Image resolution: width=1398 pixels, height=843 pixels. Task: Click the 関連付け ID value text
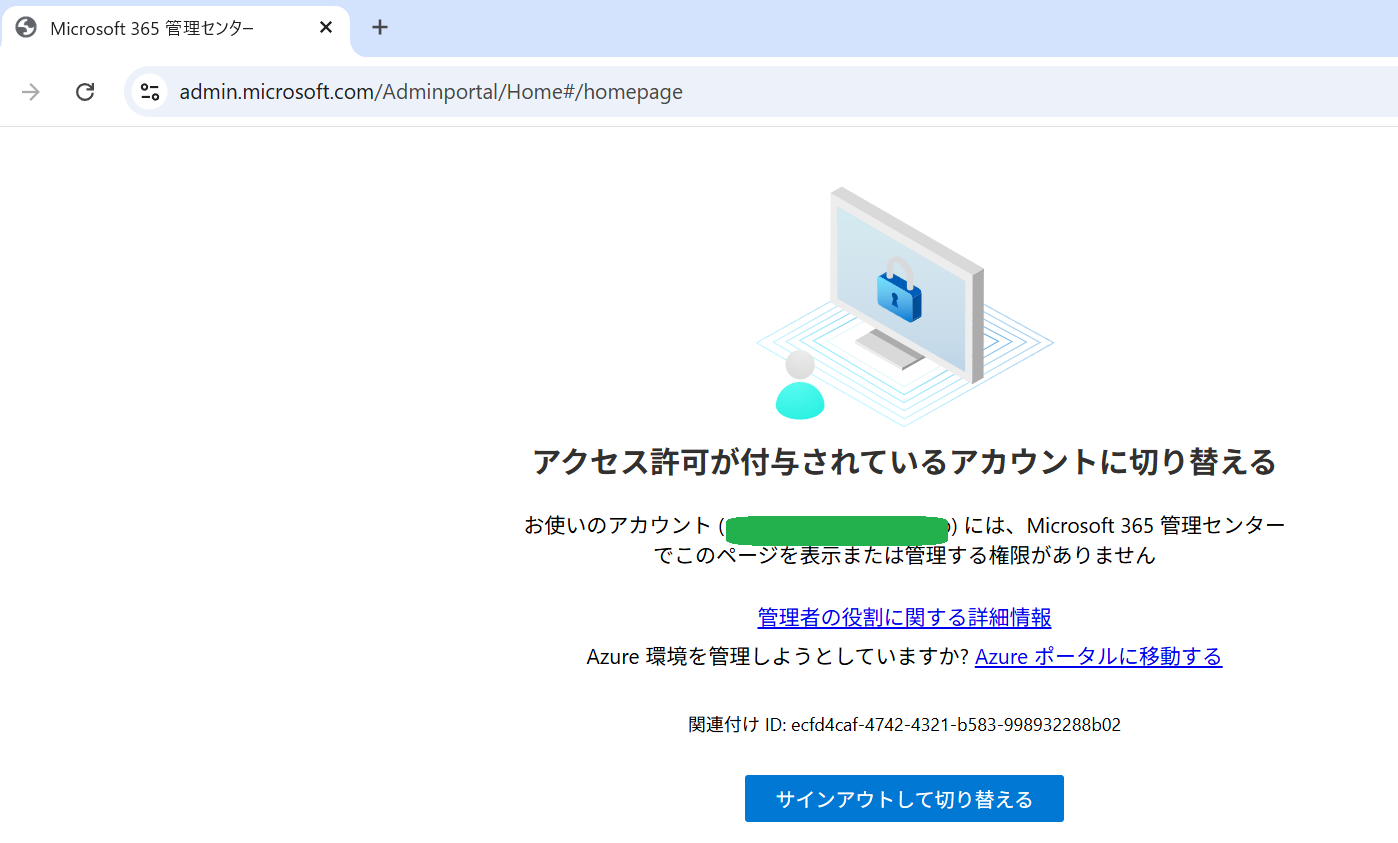pyautogui.click(x=955, y=725)
